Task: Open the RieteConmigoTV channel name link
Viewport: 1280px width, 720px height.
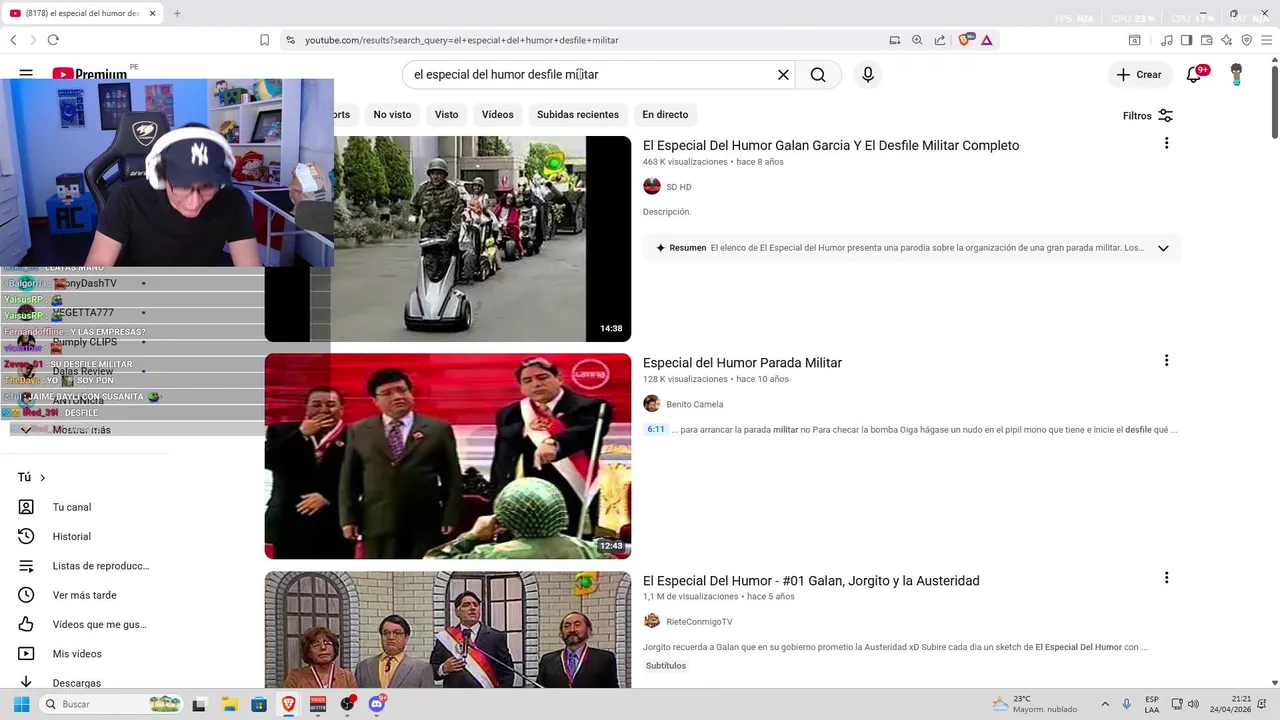Action: click(699, 622)
